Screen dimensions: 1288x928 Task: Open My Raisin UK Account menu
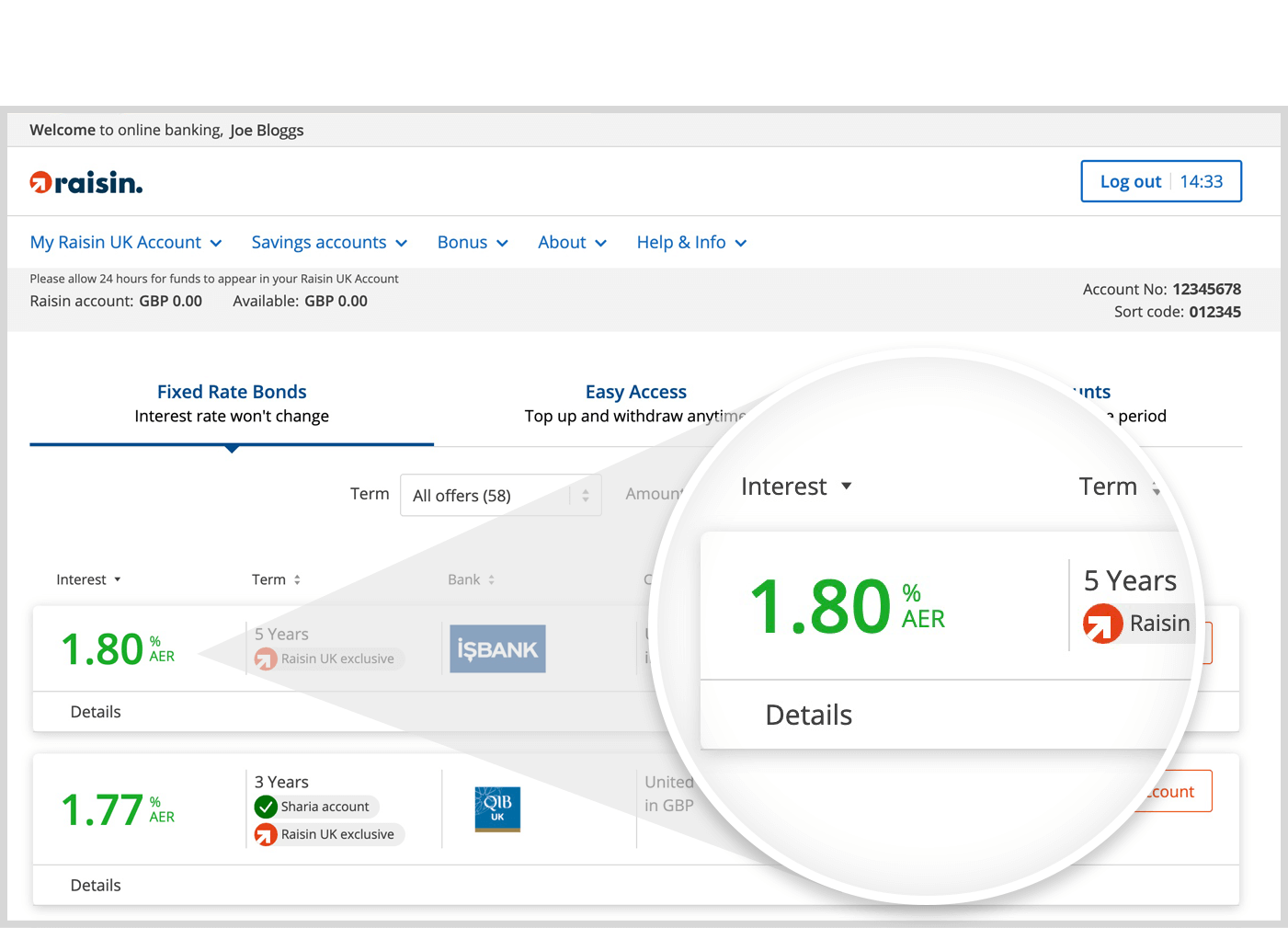pos(126,242)
